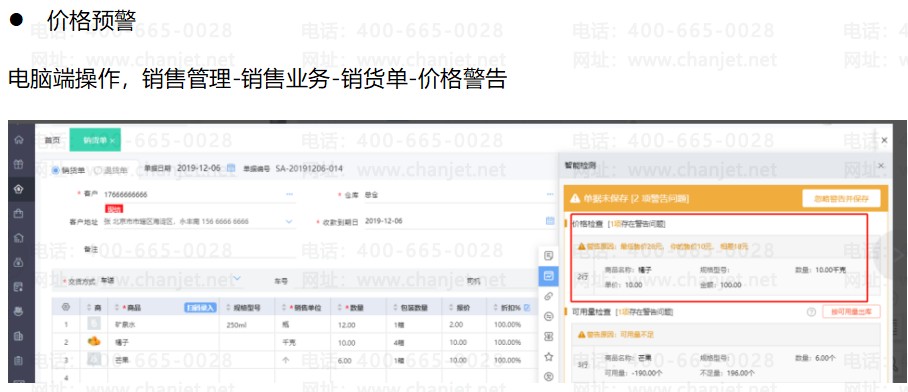Screen dimensions: 908x392
Task: Click the 备注 input field
Action: click(200, 250)
